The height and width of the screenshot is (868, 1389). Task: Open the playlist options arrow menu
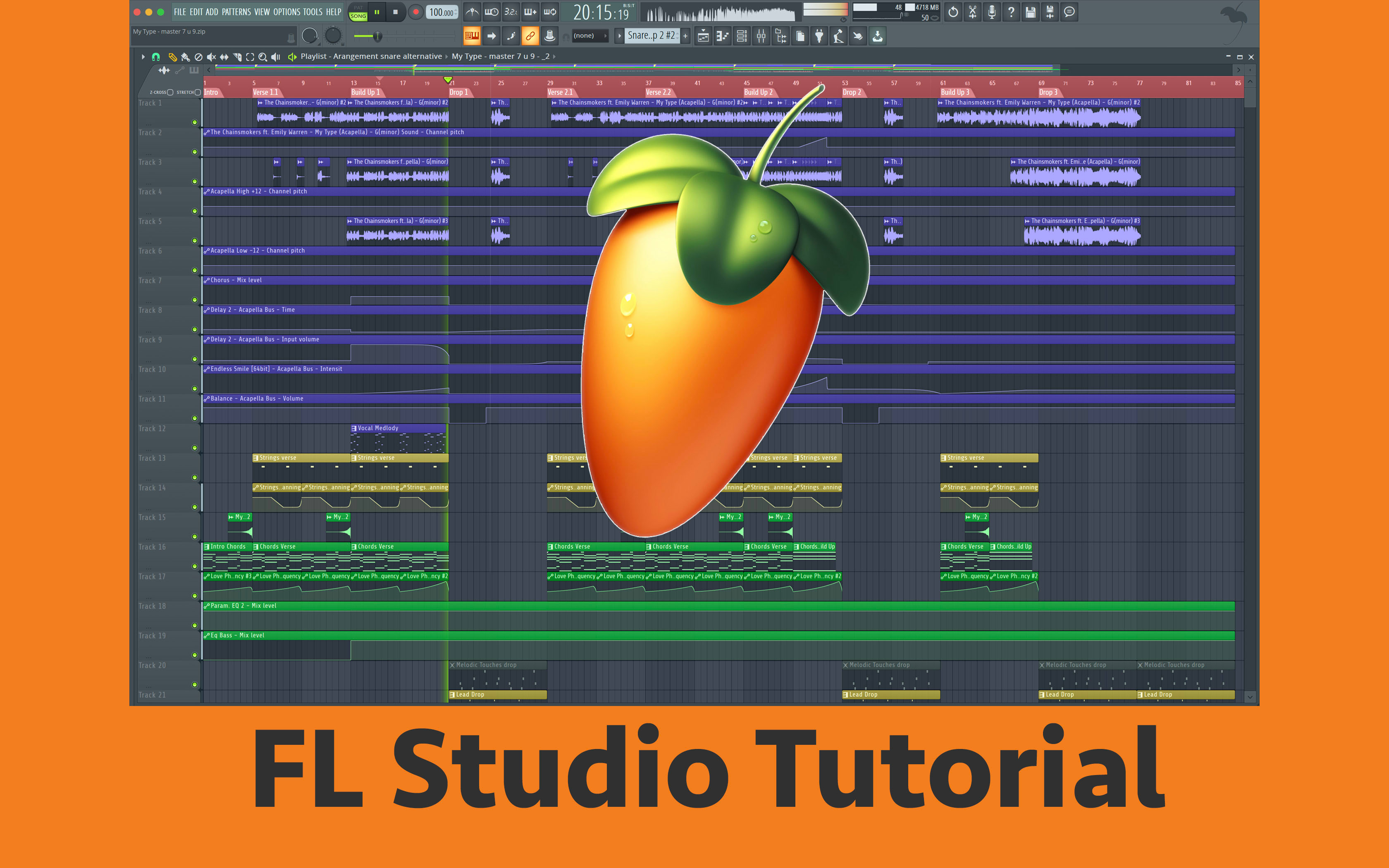coord(143,57)
